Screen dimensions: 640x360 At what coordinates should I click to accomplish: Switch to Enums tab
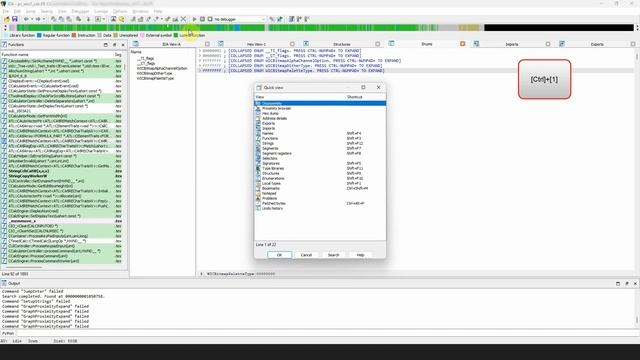pos(427,44)
